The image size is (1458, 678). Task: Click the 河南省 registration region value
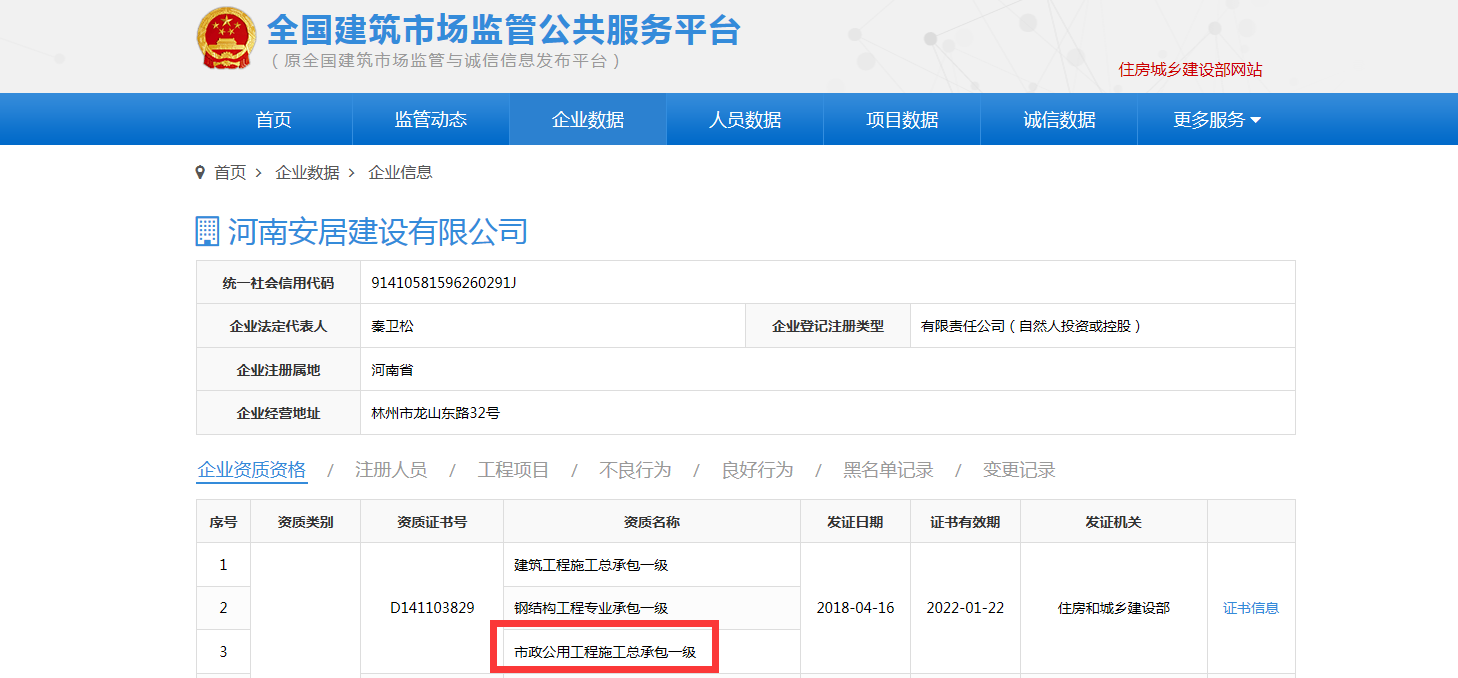coord(392,370)
